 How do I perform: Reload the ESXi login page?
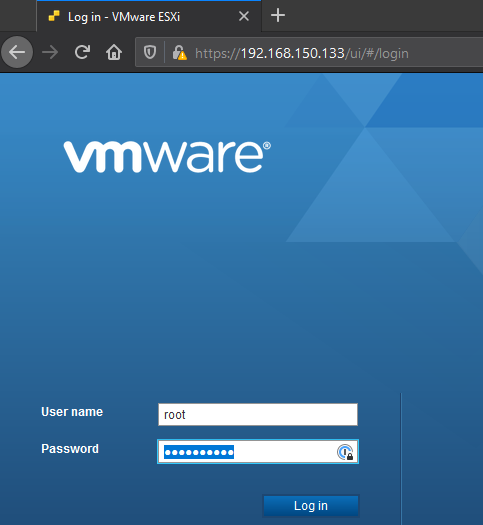point(82,52)
